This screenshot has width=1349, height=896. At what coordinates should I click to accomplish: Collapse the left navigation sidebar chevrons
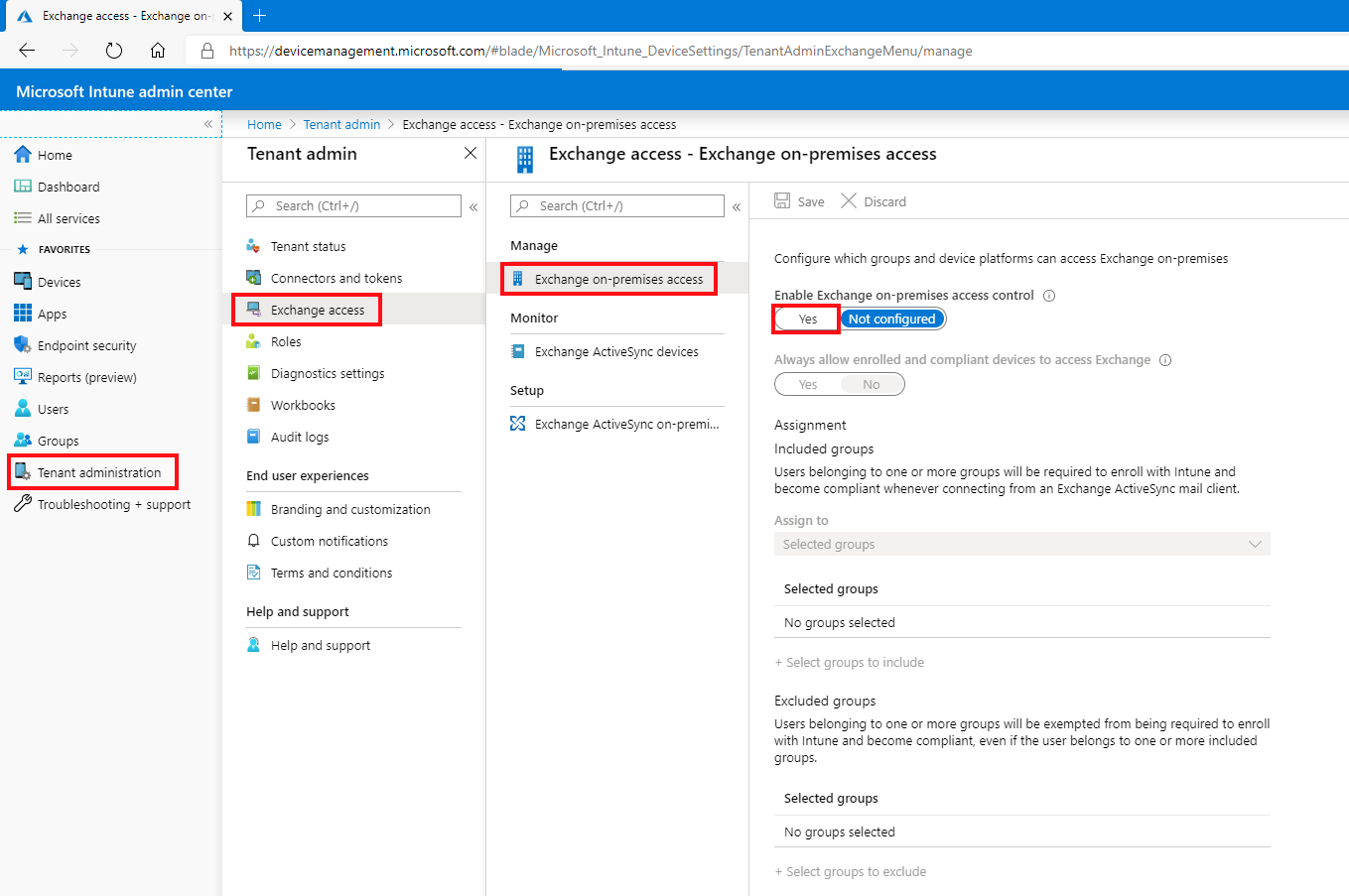tap(208, 124)
